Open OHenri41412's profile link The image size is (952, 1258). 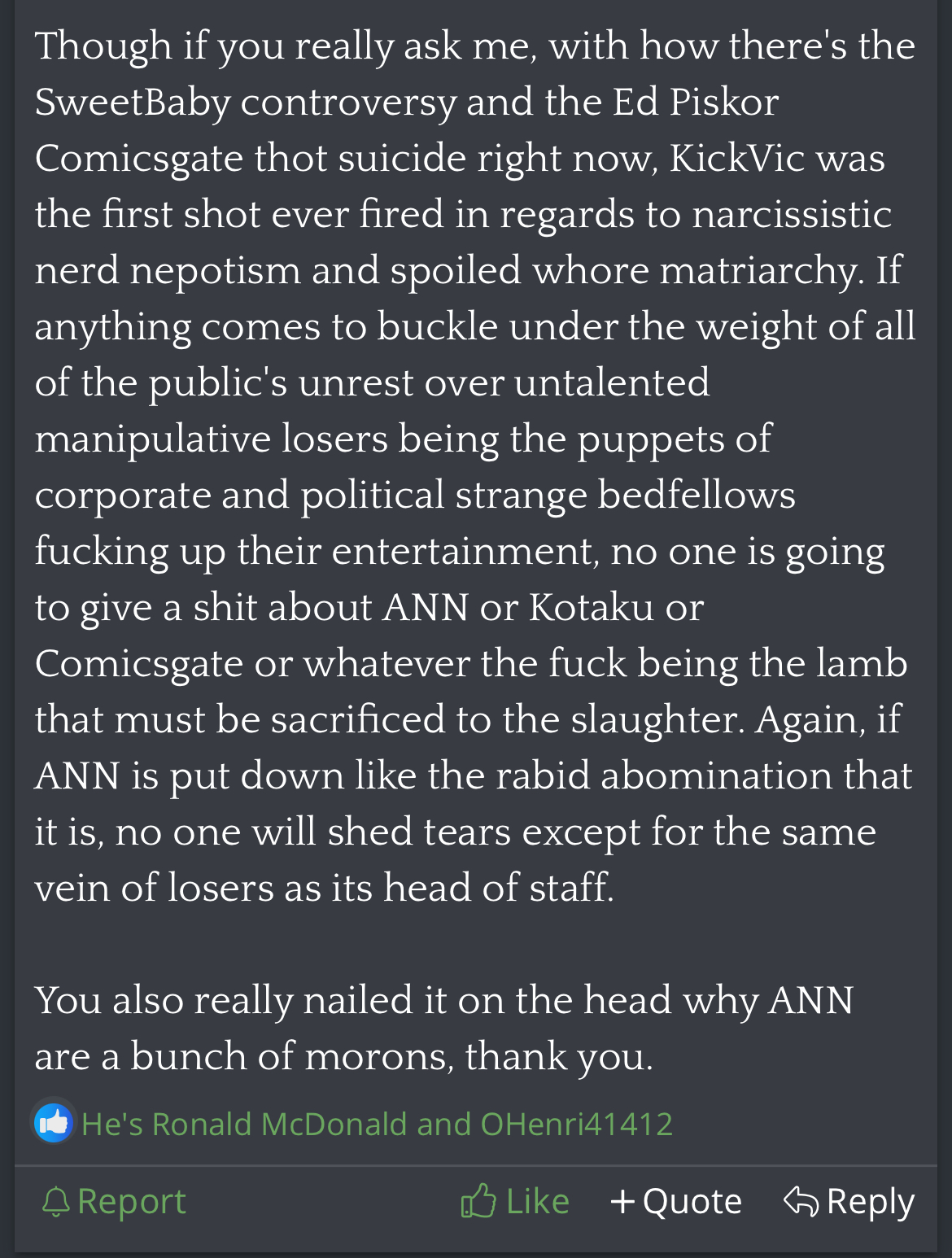click(577, 1124)
